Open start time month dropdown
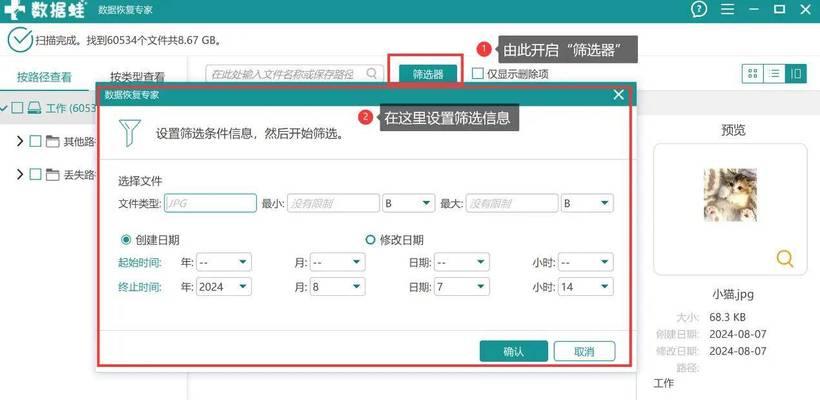The width and height of the screenshot is (820, 400). pyautogui.click(x=338, y=262)
